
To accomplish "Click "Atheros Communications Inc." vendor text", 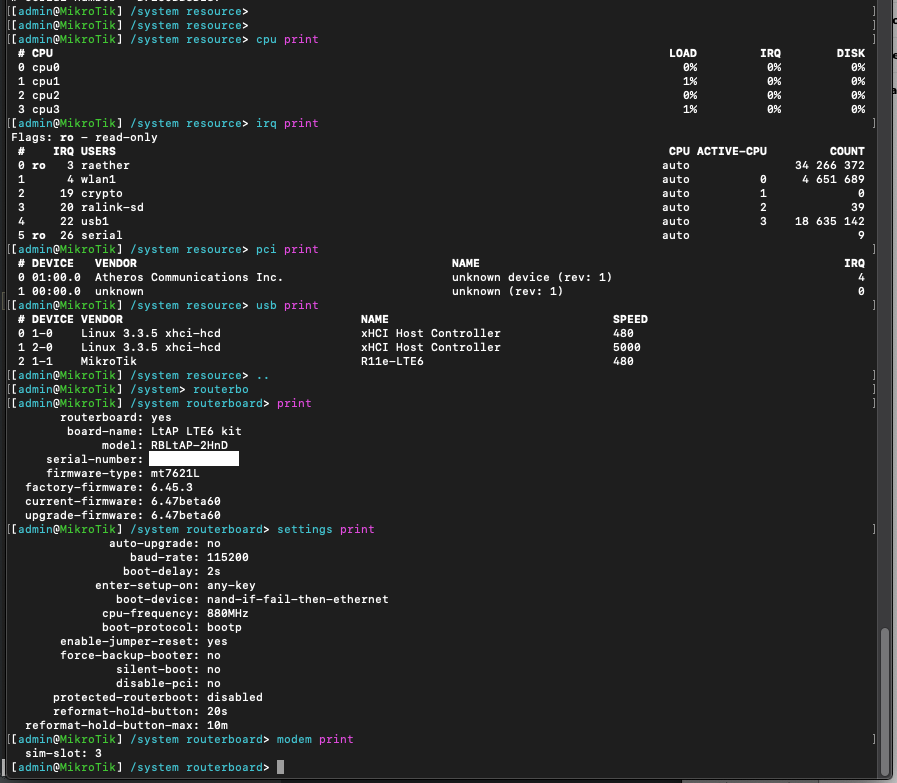I will point(189,277).
